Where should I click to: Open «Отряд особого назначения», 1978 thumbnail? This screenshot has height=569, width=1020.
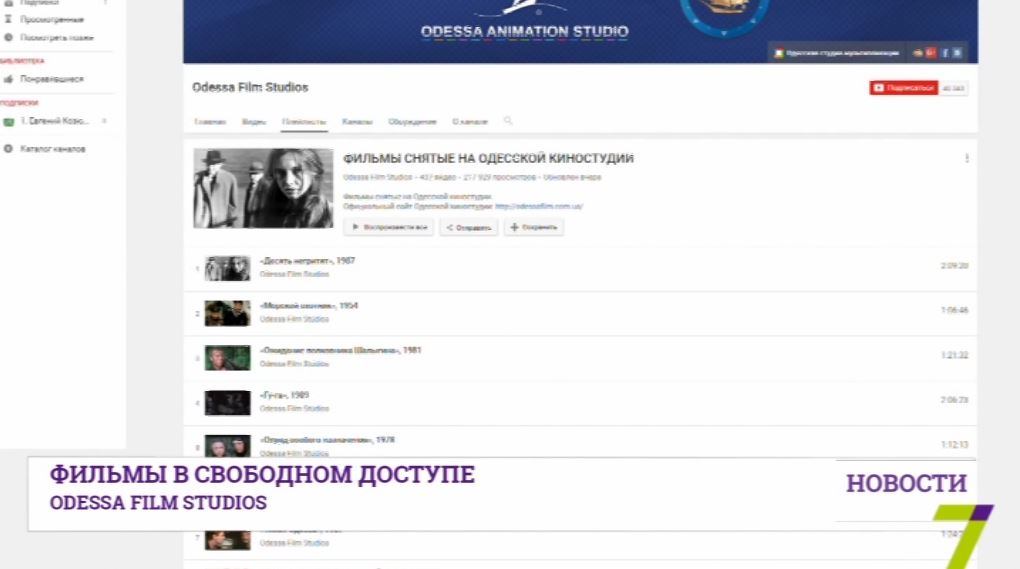(227, 446)
